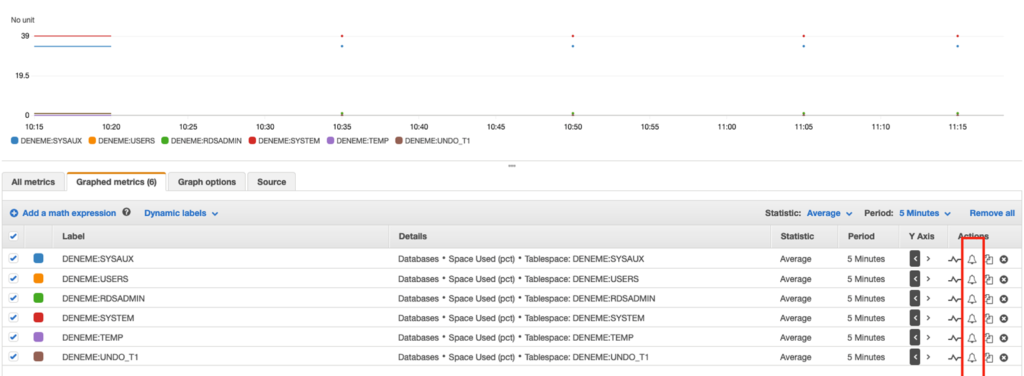Duplicate the DENEME:UNDO_T1 metric

(x=989, y=357)
